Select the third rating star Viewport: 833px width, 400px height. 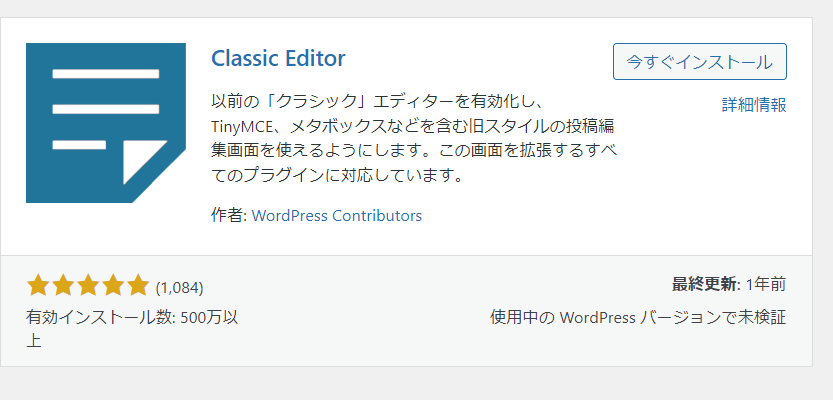(88, 286)
